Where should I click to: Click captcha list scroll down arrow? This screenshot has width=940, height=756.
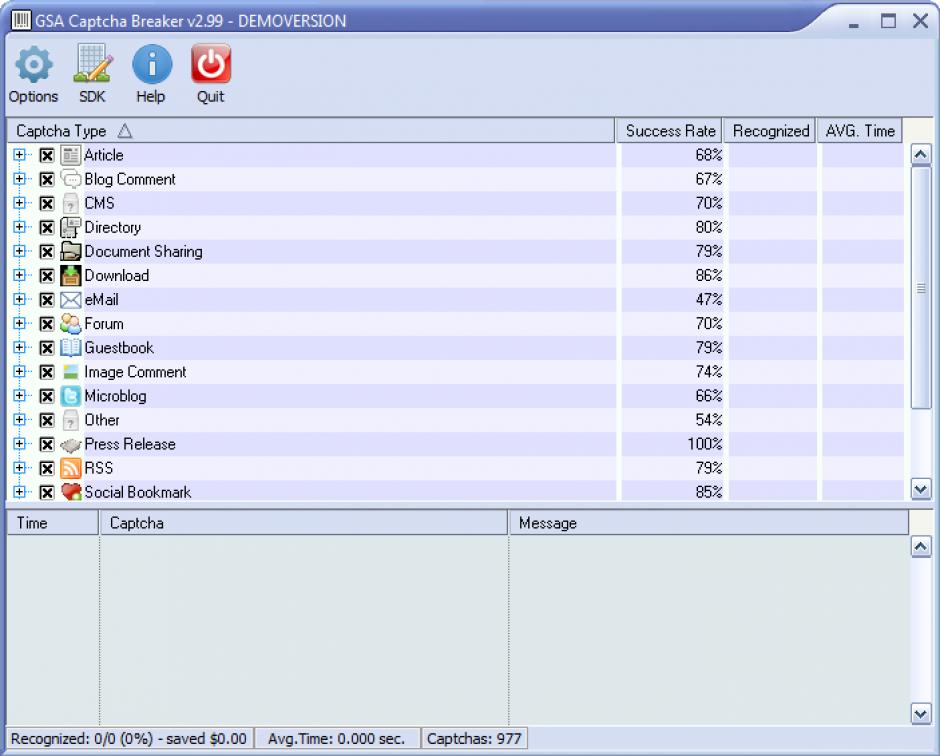921,489
